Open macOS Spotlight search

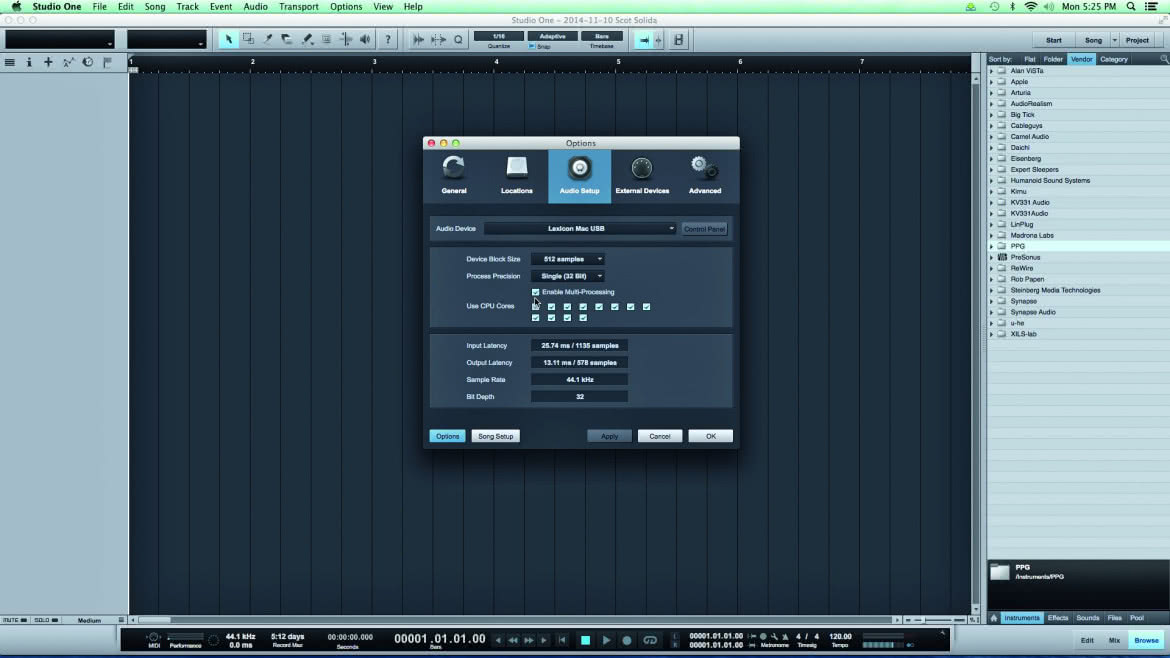[x=1131, y=7]
